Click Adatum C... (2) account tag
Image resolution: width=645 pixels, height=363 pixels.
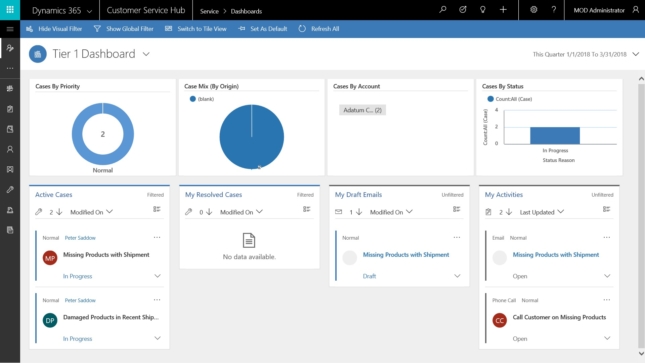tap(362, 110)
